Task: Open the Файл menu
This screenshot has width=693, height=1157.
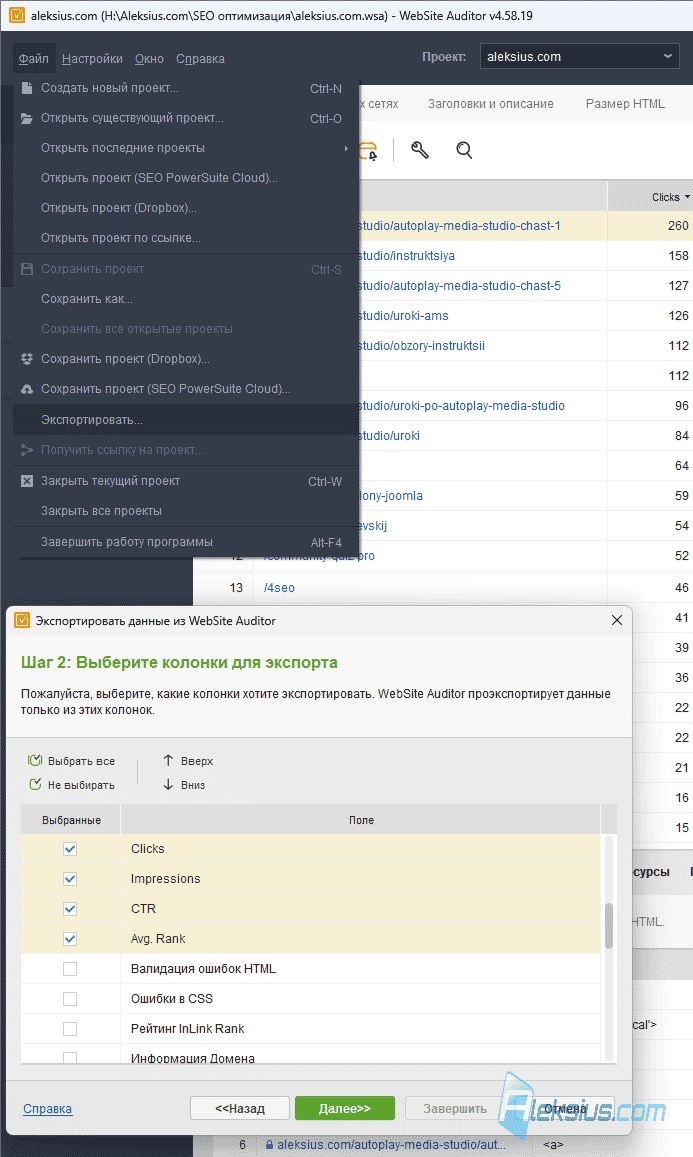Action: tap(33, 58)
